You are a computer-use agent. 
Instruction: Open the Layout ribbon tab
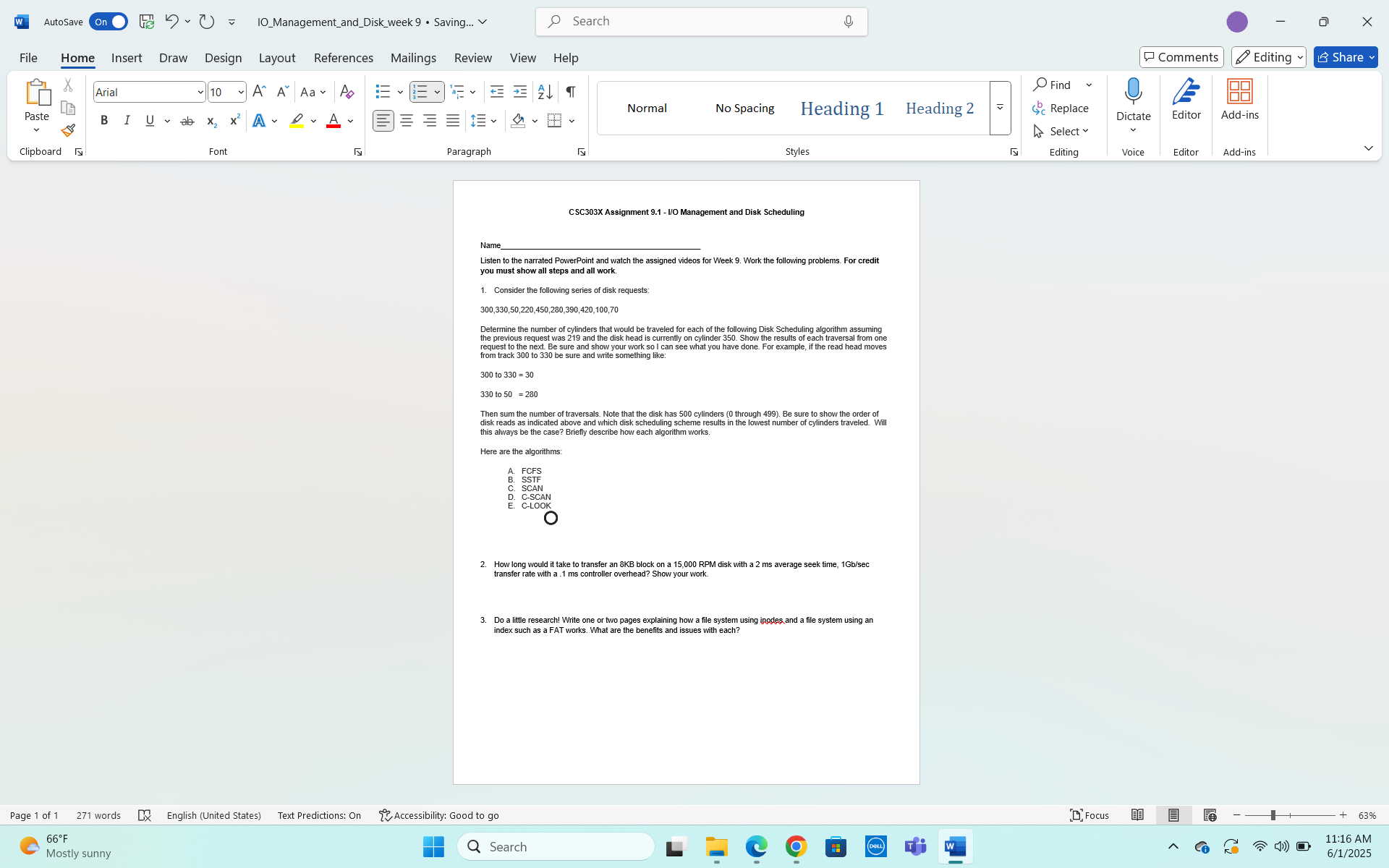click(276, 58)
